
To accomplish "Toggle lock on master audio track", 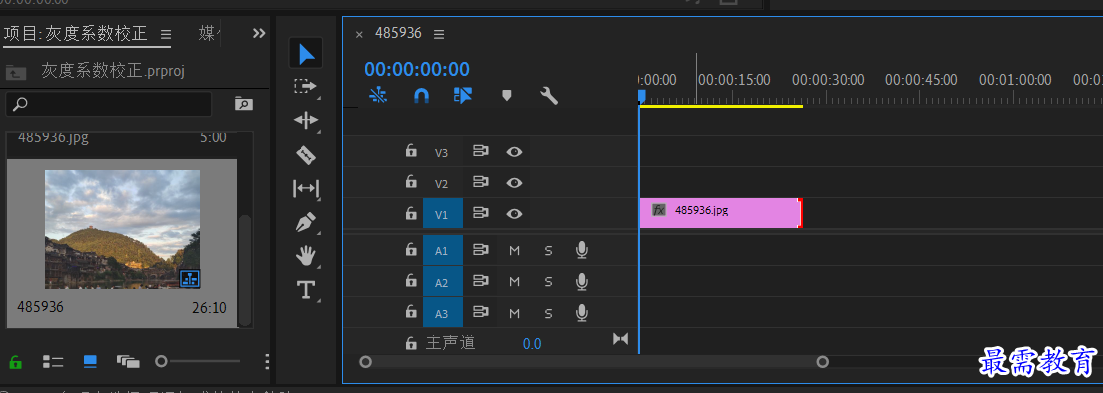I will point(411,342).
